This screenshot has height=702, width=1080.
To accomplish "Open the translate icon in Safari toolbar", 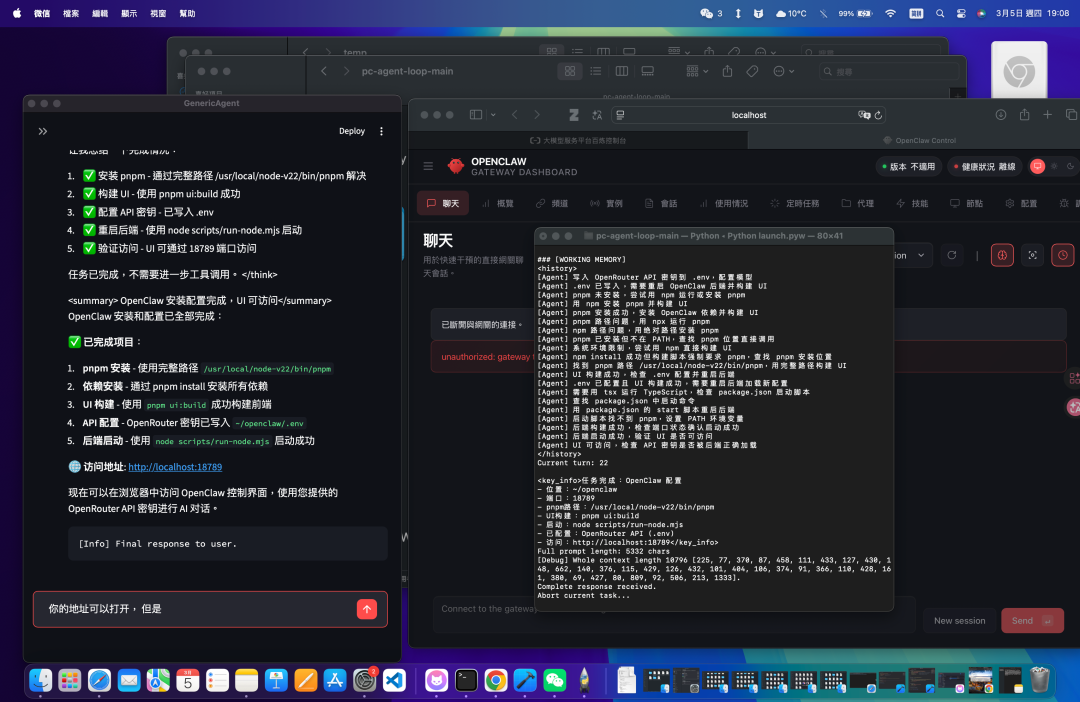I will coord(598,114).
